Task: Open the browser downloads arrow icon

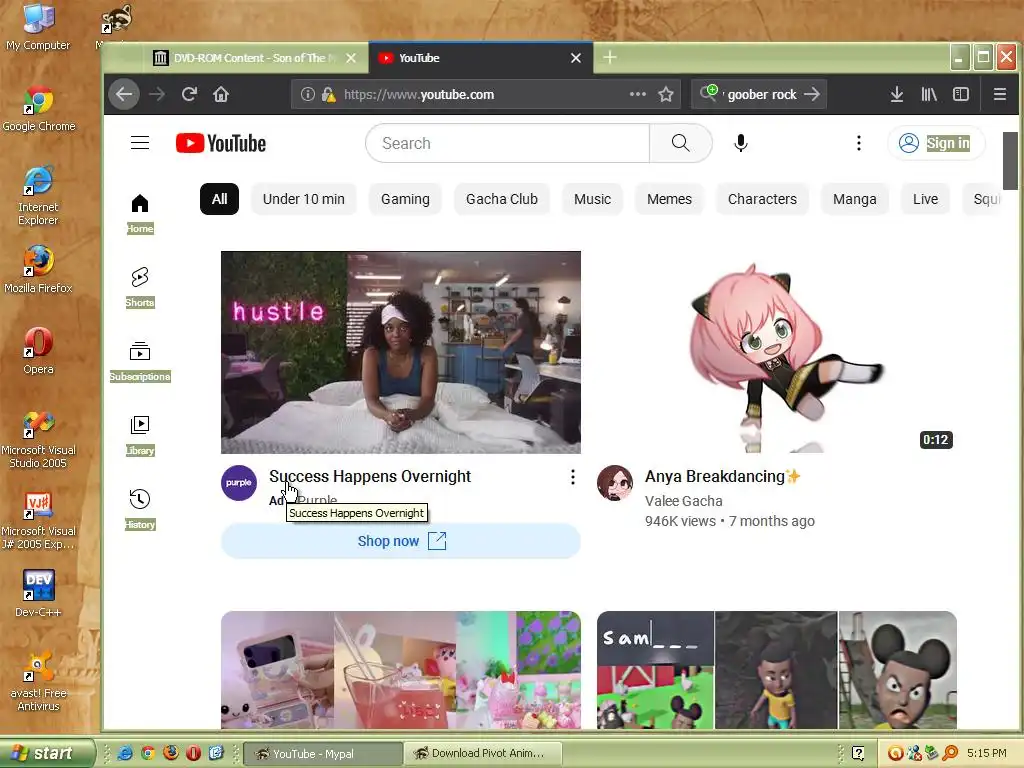Action: pos(897,95)
